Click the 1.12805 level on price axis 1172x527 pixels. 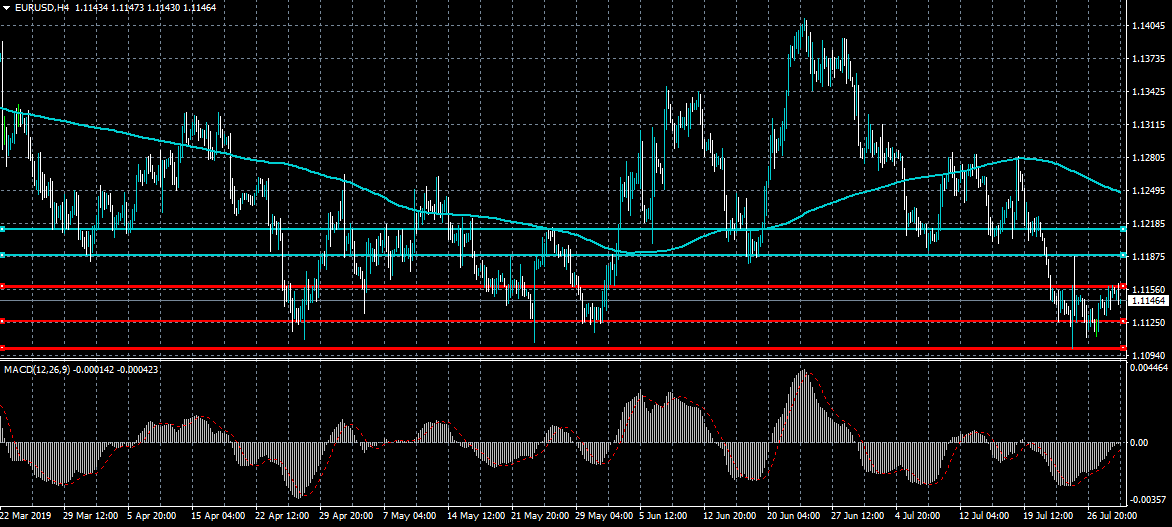pos(1147,158)
